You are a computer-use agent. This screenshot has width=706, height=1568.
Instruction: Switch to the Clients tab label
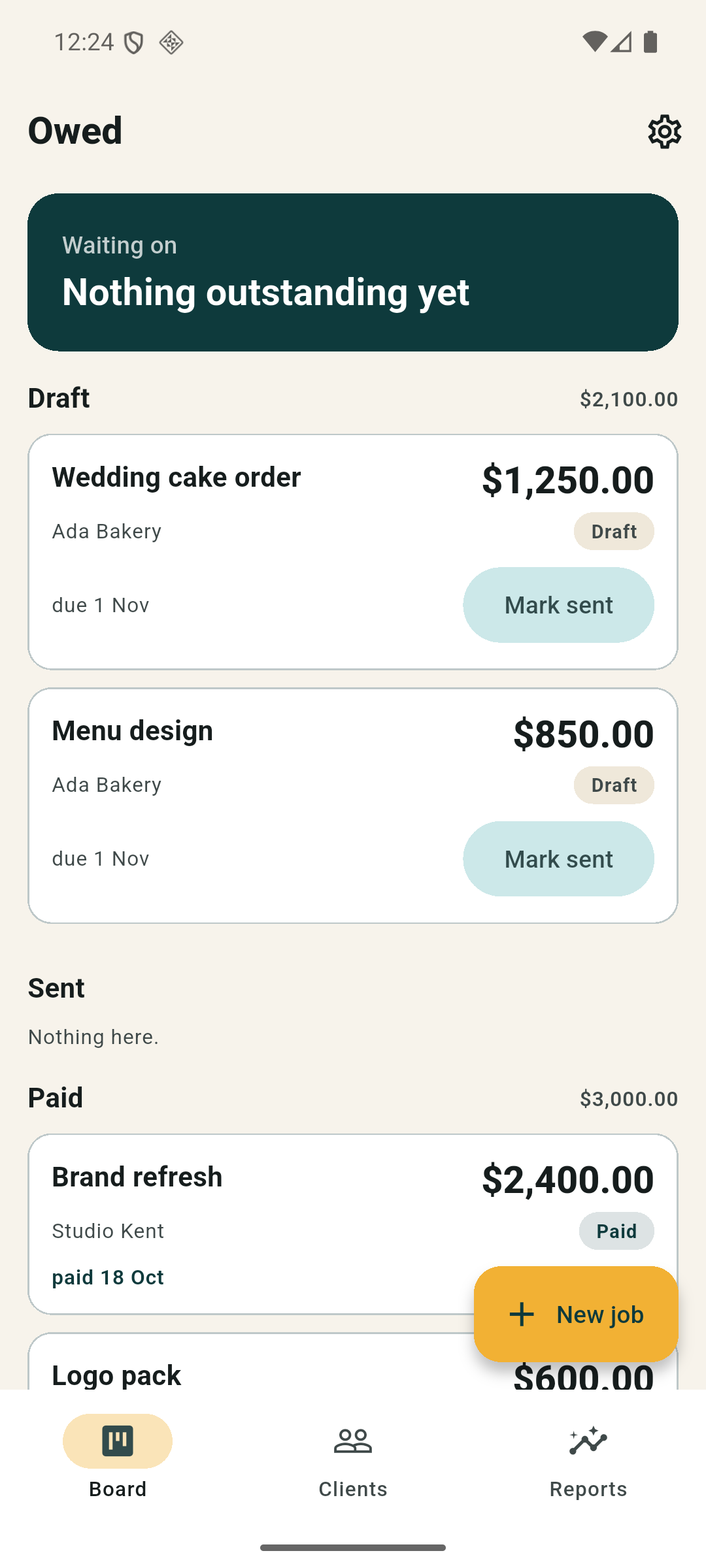tap(353, 1489)
